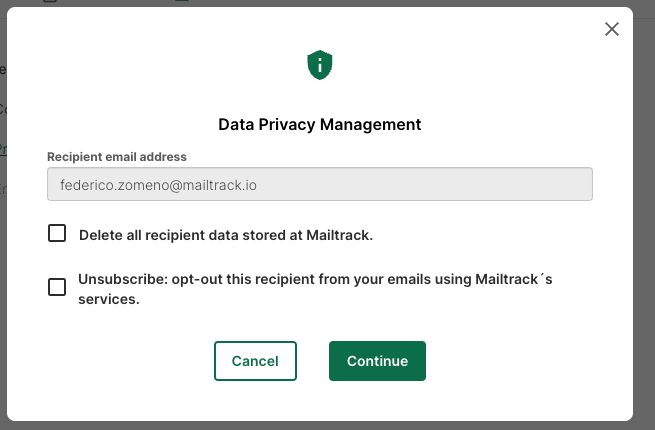Click the recipient email address field
Viewport: 655px width, 430px height.
point(319,185)
